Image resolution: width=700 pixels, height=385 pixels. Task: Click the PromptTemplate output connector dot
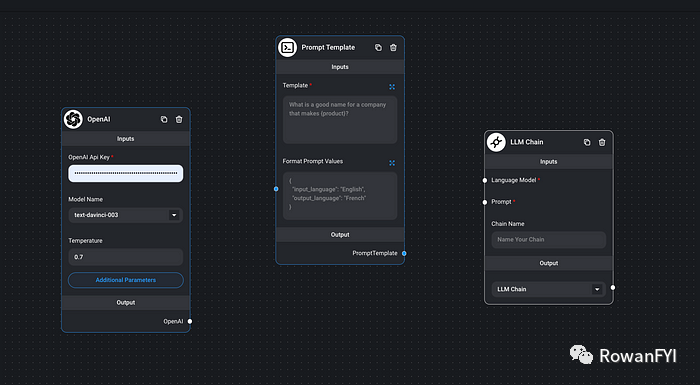(x=404, y=253)
